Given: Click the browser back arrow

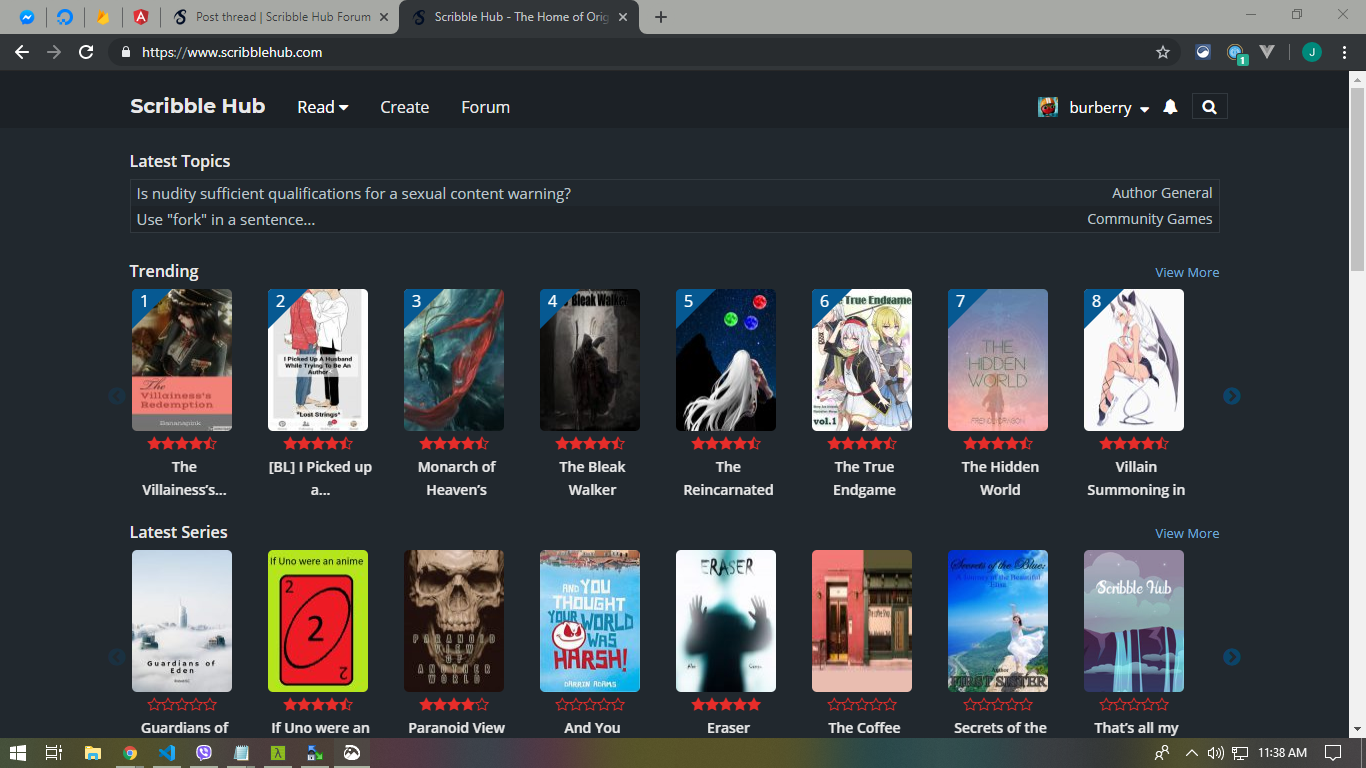Looking at the screenshot, I should (x=22, y=52).
